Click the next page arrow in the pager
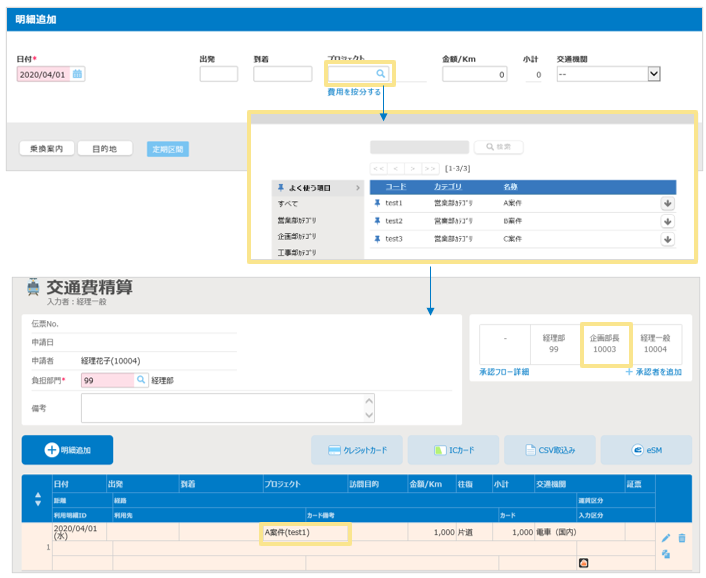The width and height of the screenshot is (706, 578). point(413,168)
